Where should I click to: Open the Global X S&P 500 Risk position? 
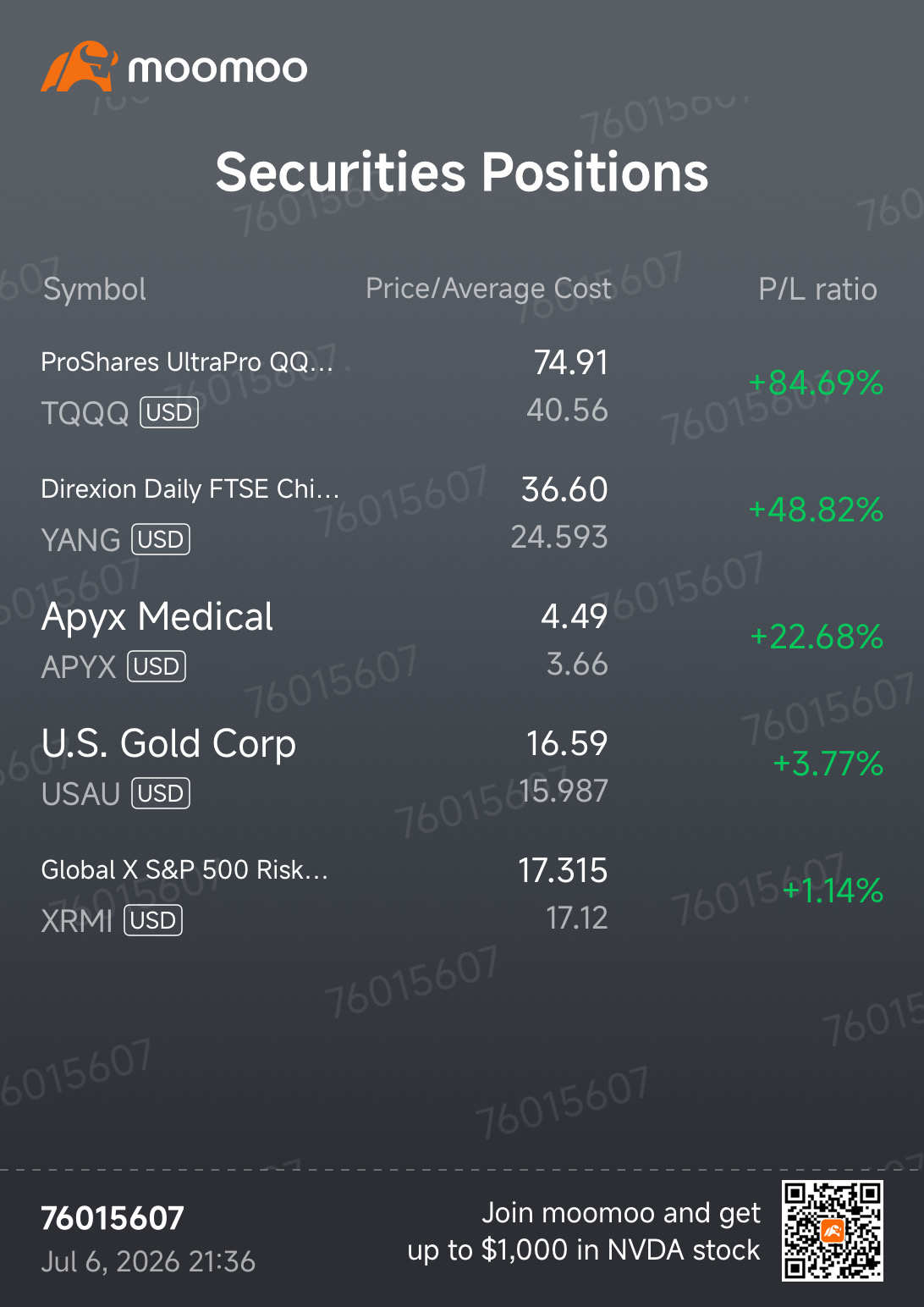coord(462,895)
